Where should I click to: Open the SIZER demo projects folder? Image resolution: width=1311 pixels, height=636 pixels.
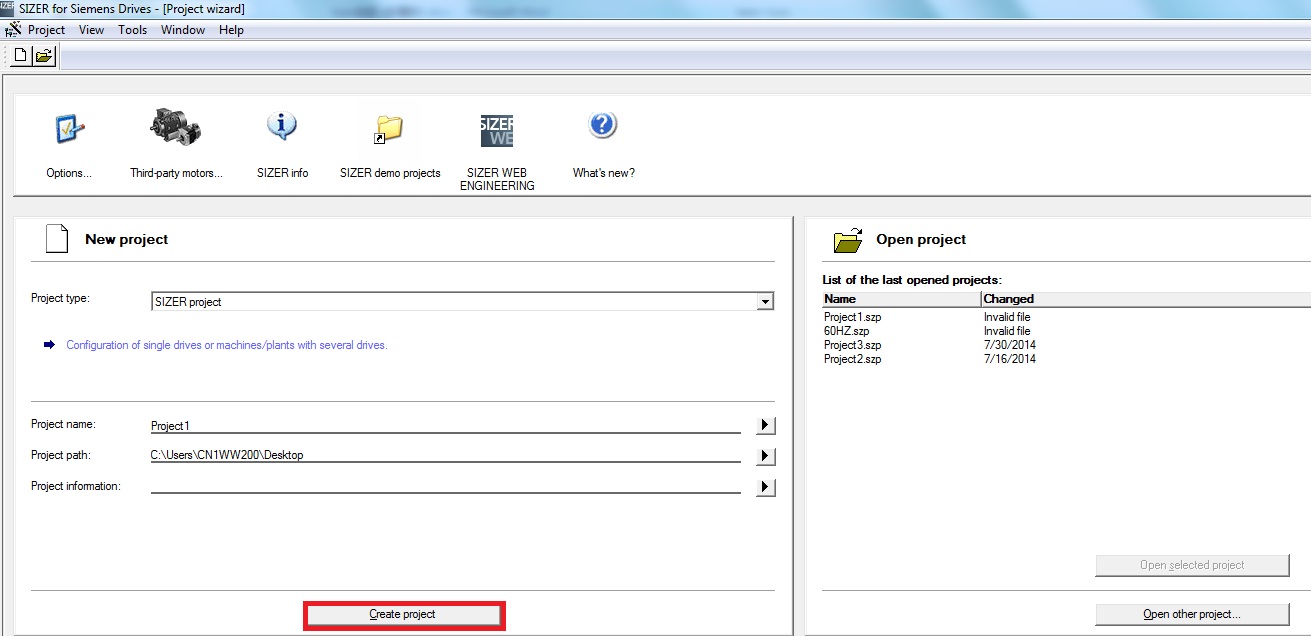388,128
